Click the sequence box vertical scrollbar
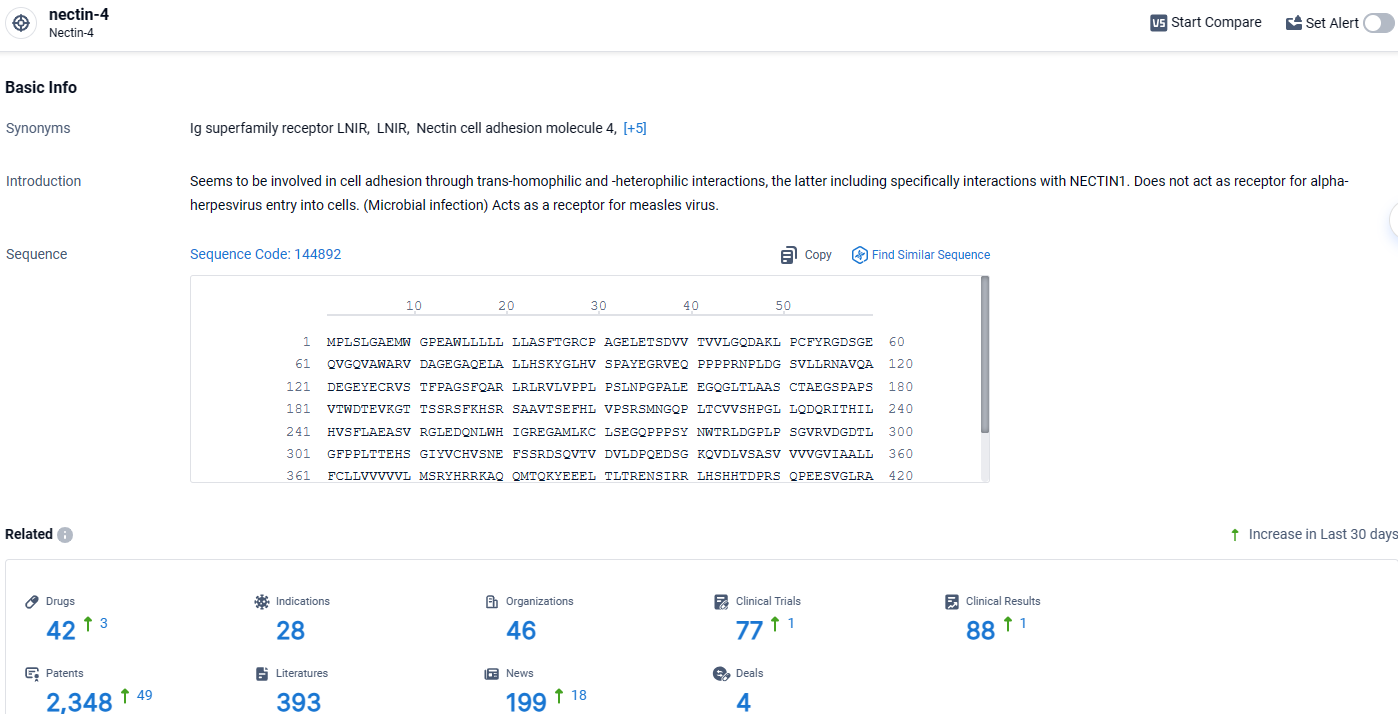Screen dimensions: 1398x714 [x=985, y=355]
